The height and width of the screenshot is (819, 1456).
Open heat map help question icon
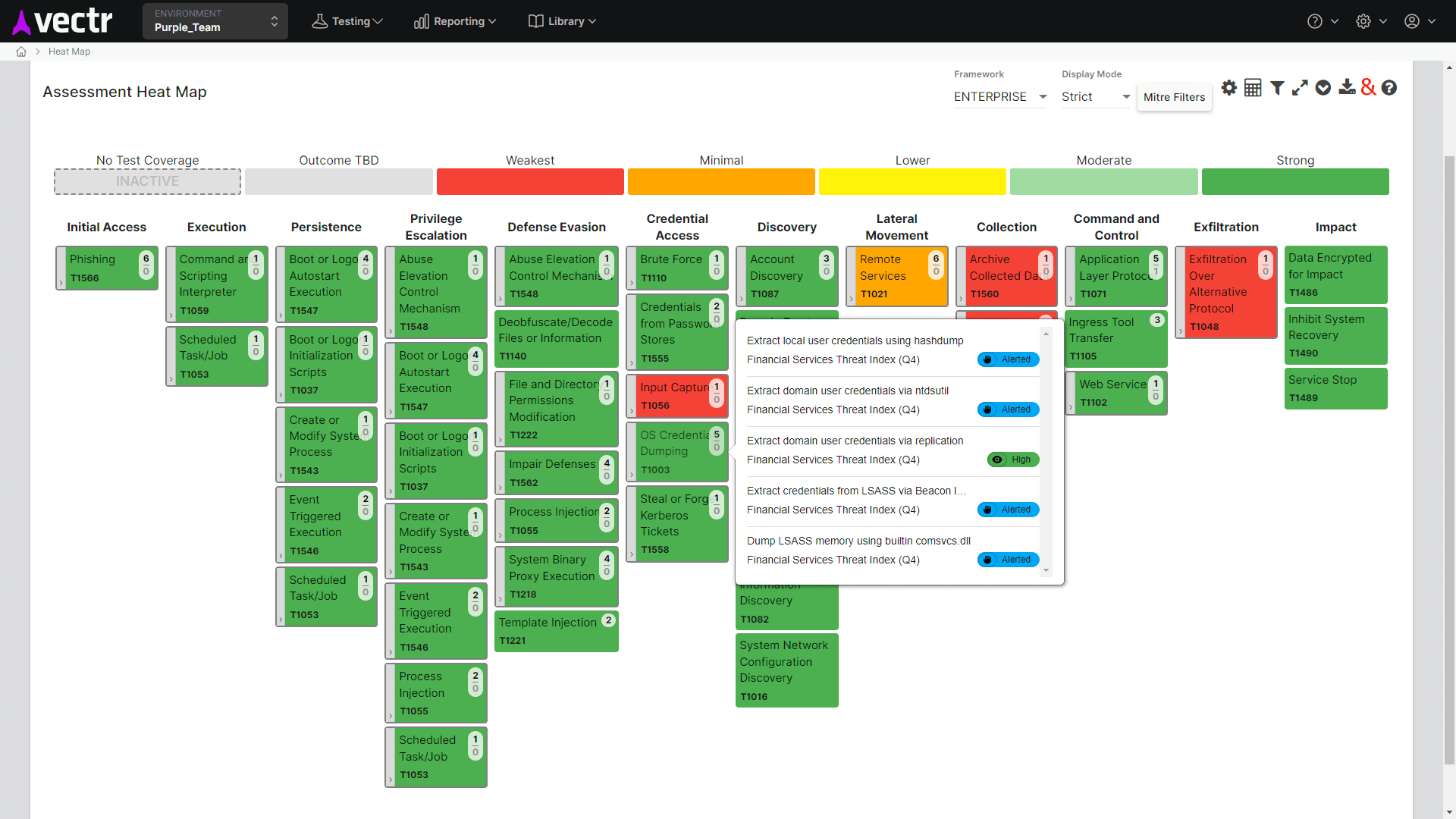coord(1389,88)
